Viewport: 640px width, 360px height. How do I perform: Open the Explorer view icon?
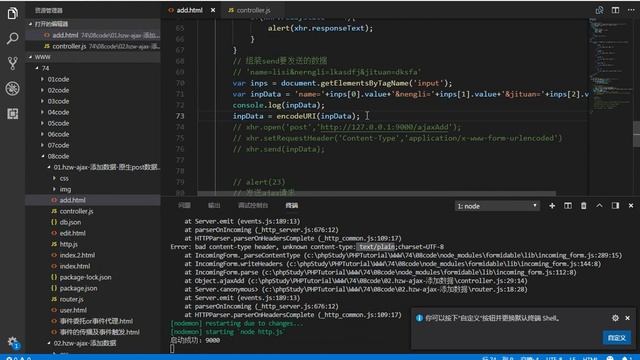click(13, 13)
